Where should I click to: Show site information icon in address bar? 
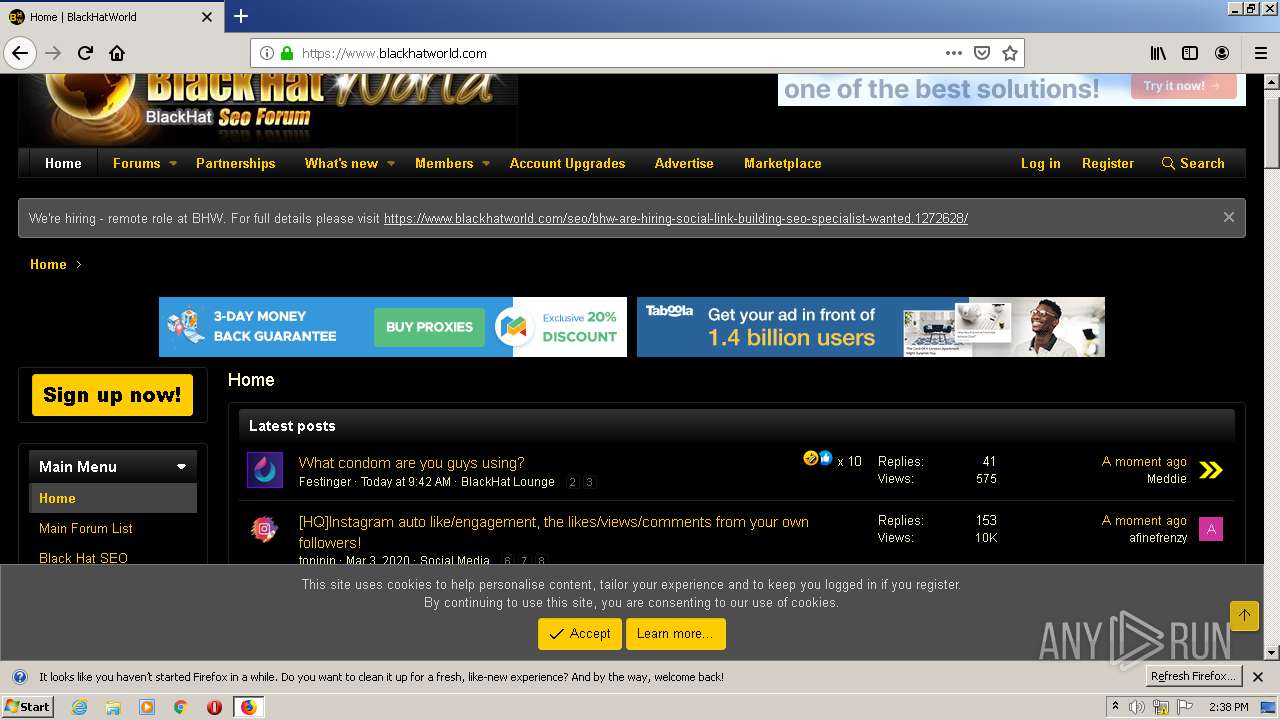pos(267,53)
